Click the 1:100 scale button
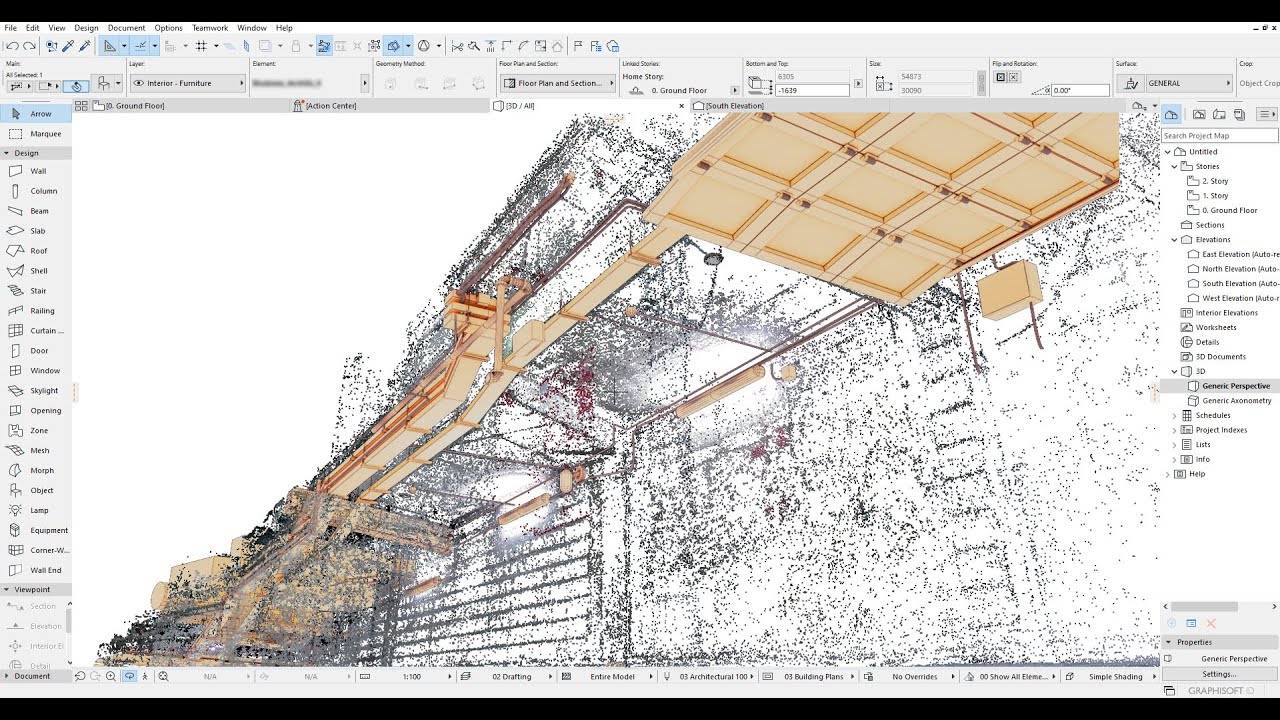This screenshot has width=1280, height=720. pos(410,677)
